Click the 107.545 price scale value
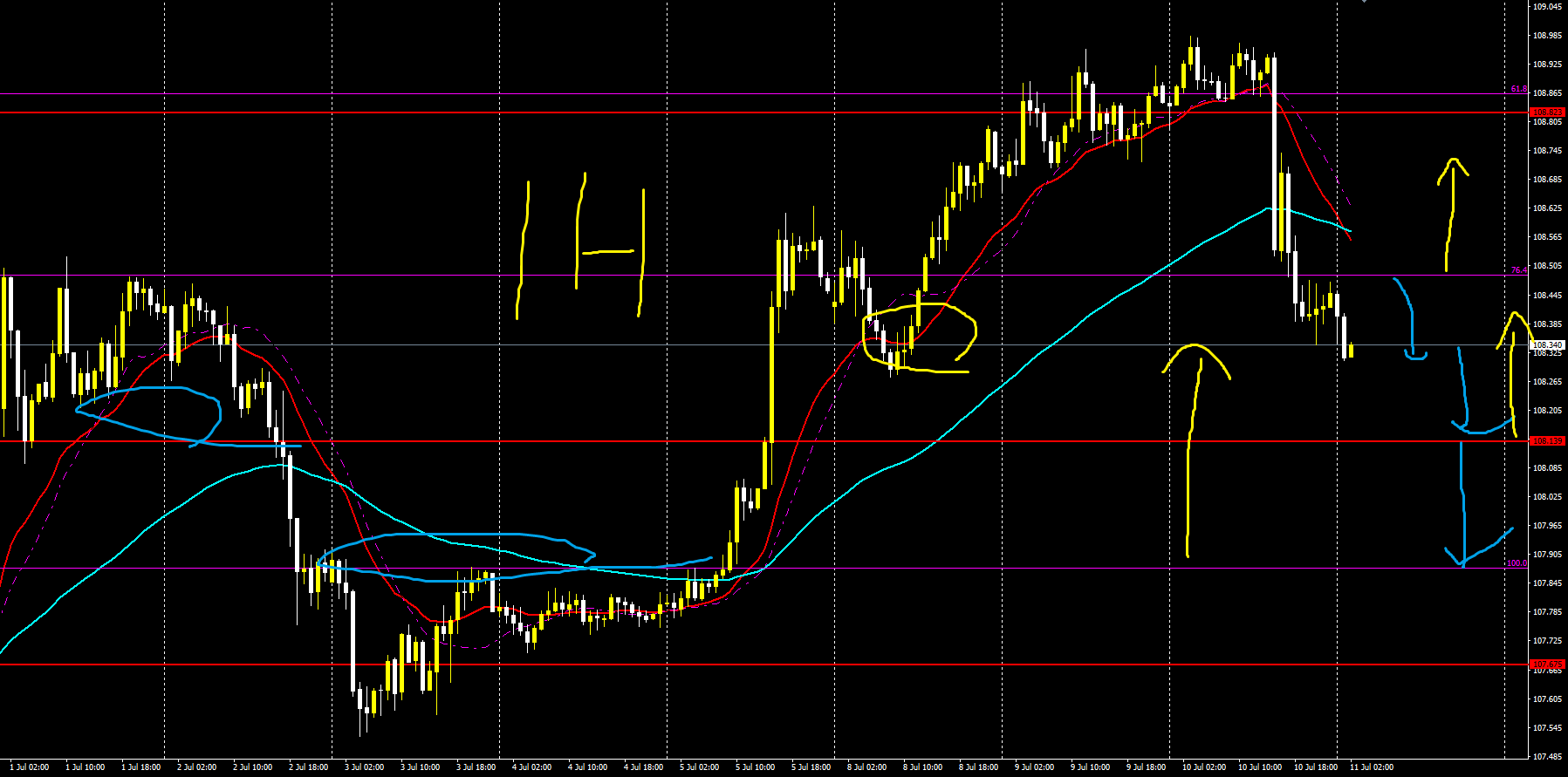This screenshot has height=777, width=1568. (1548, 728)
